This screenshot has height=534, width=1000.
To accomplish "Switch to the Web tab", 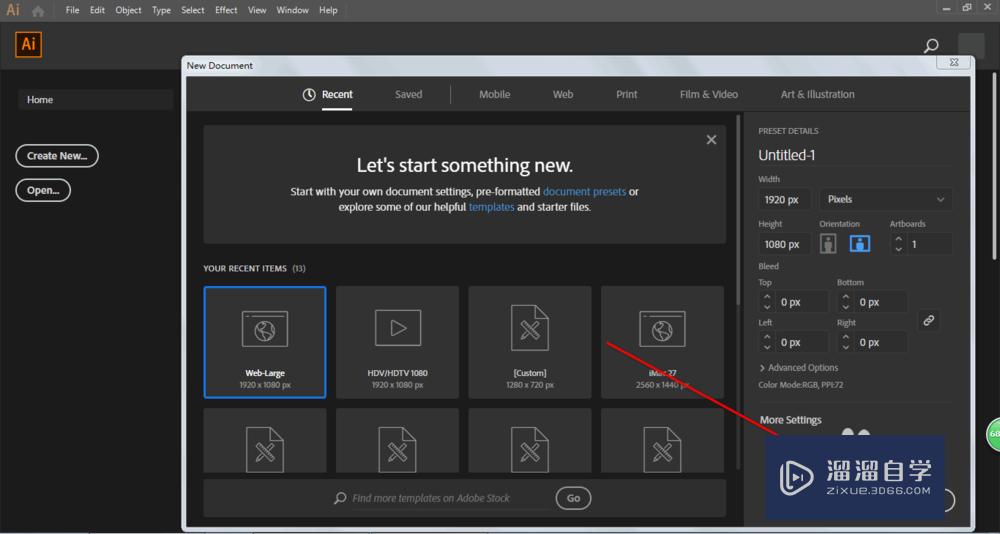I will [562, 94].
